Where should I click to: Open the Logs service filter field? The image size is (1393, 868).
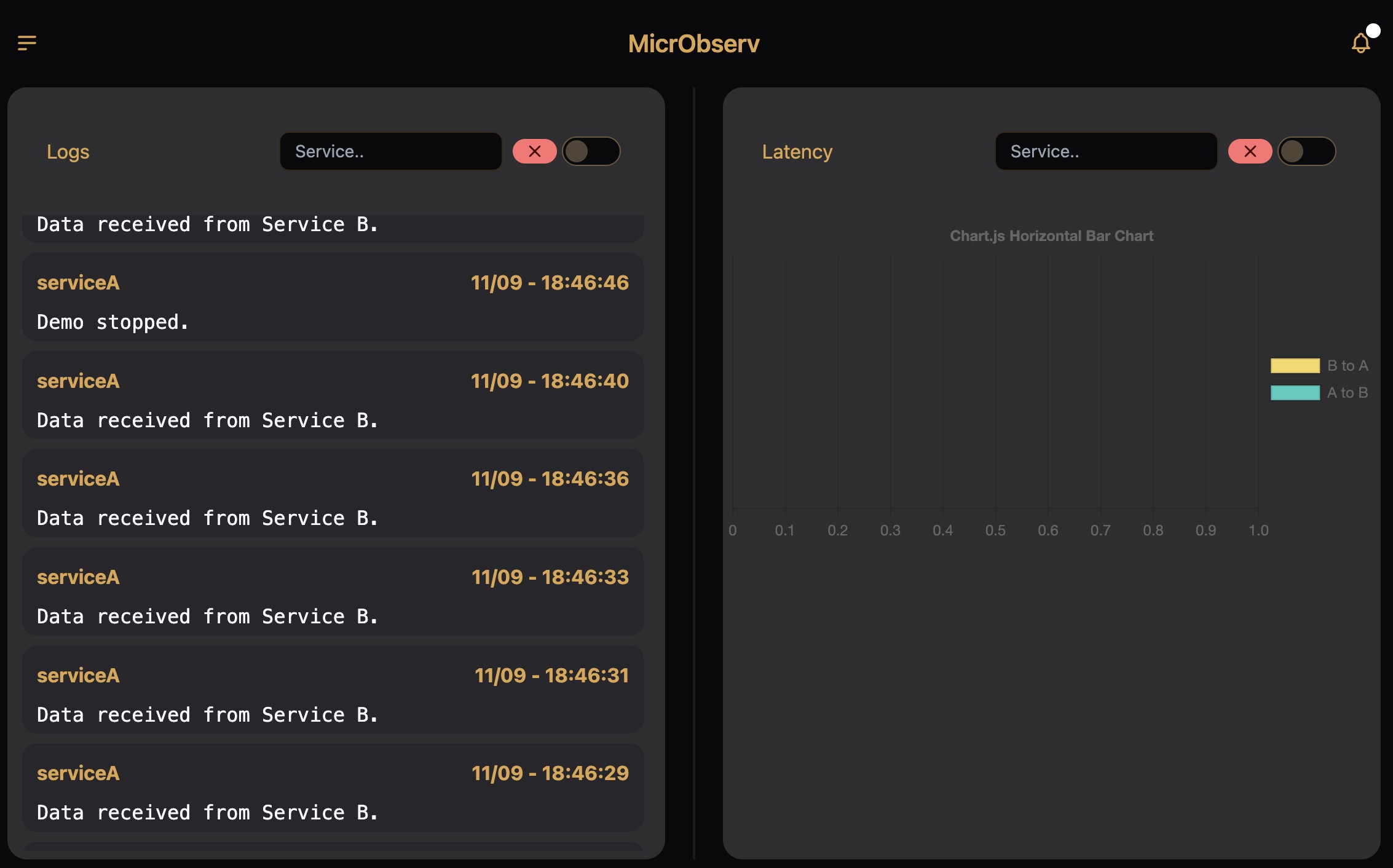390,151
